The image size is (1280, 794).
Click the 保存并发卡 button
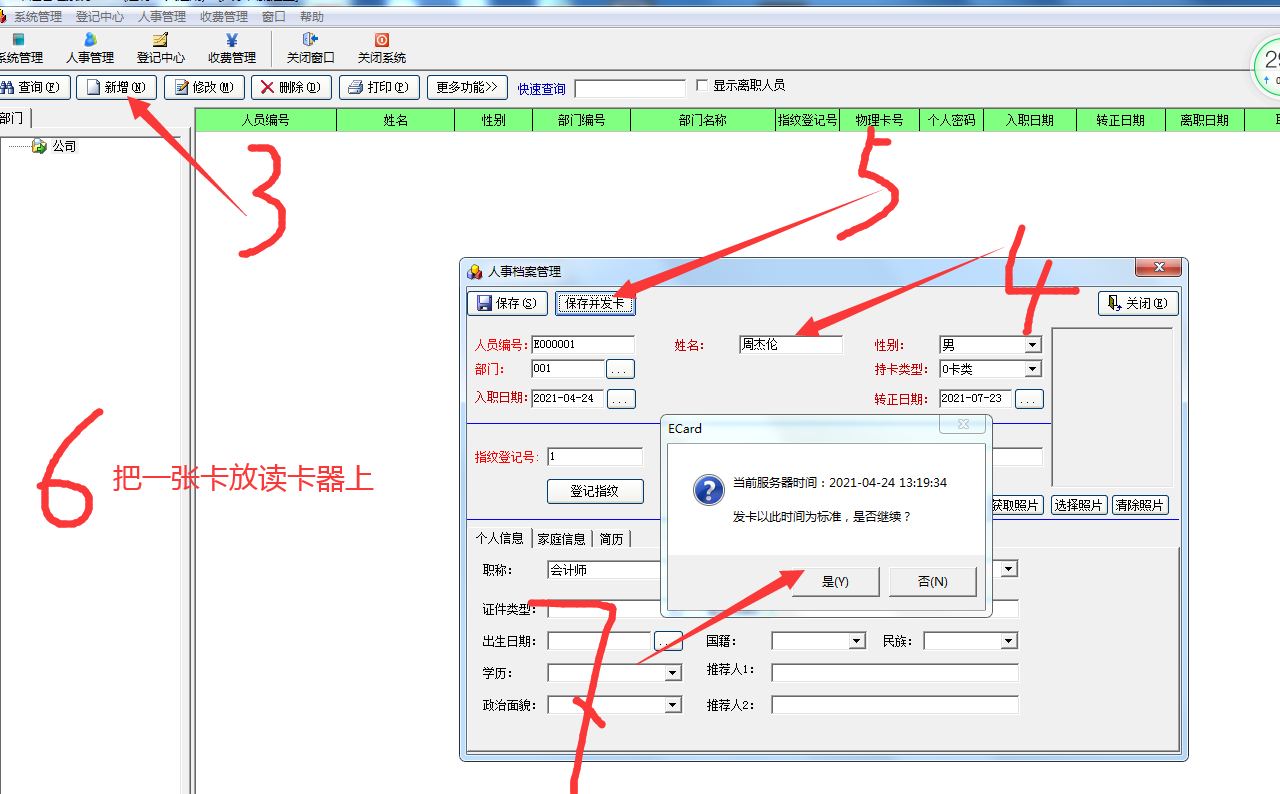tap(594, 303)
